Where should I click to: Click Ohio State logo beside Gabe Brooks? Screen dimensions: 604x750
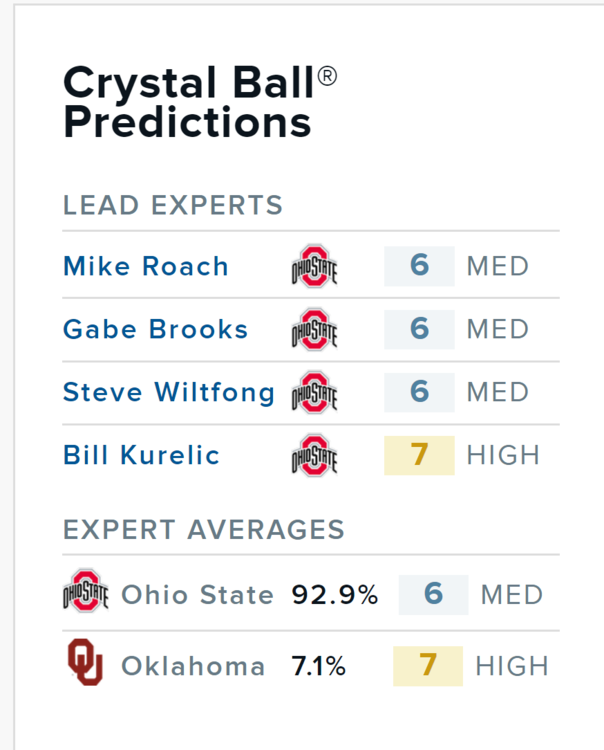(314, 329)
